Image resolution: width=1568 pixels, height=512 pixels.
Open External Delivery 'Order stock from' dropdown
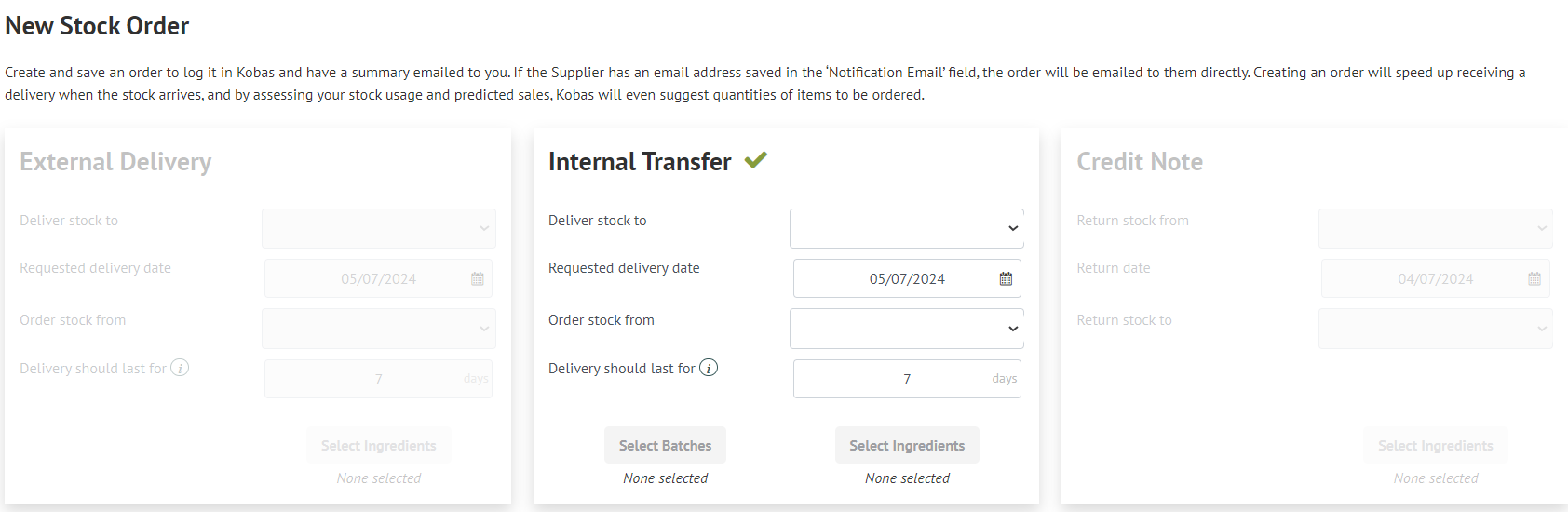coord(379,329)
